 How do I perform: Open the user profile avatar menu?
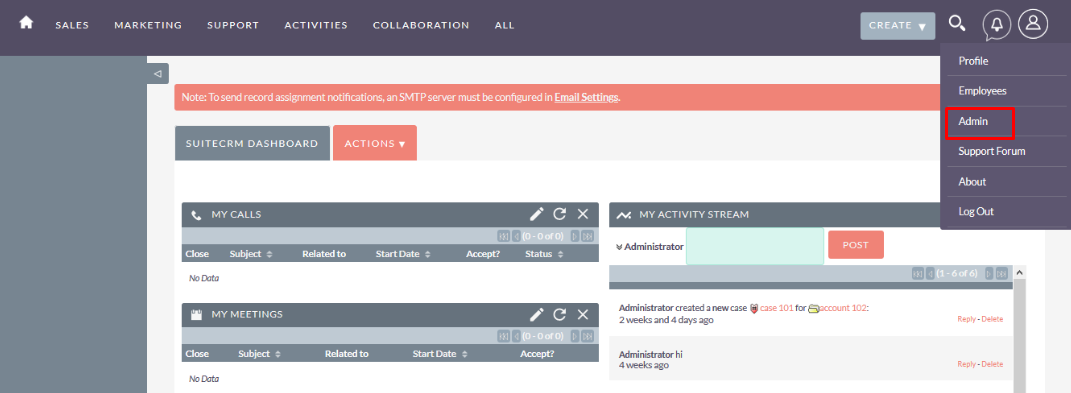1033,24
